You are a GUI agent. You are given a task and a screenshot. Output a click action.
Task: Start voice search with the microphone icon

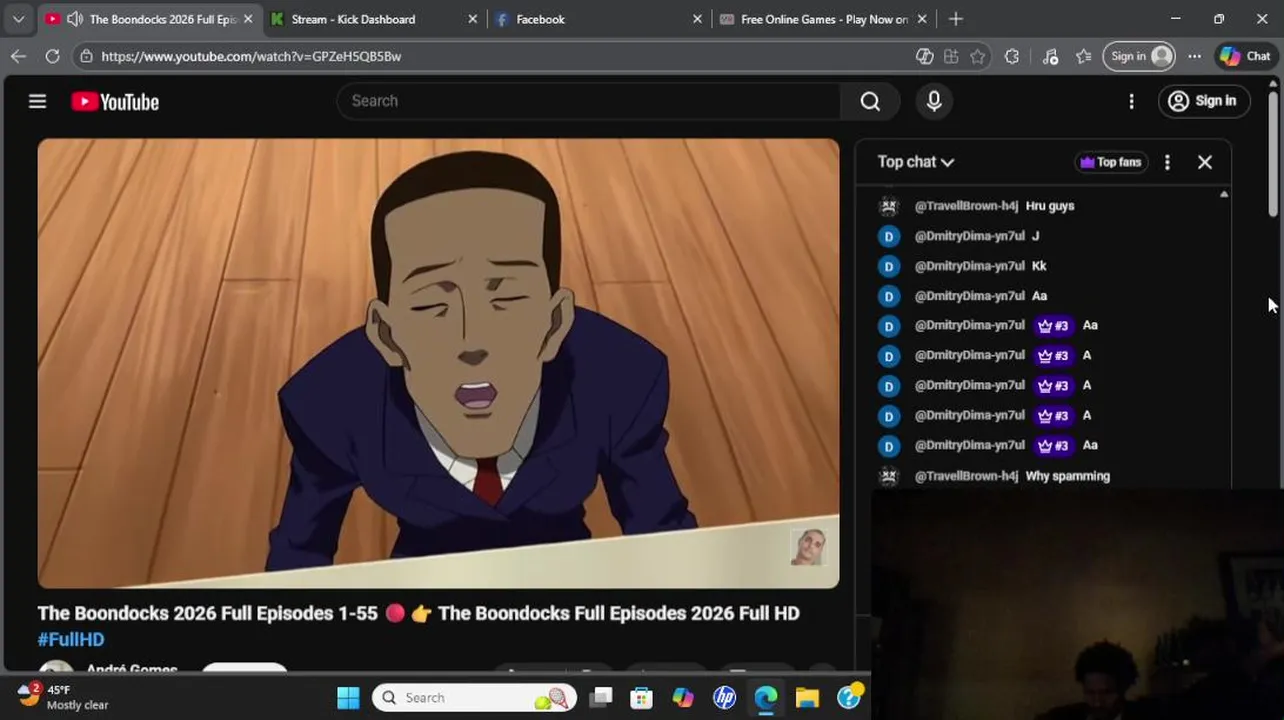(934, 101)
